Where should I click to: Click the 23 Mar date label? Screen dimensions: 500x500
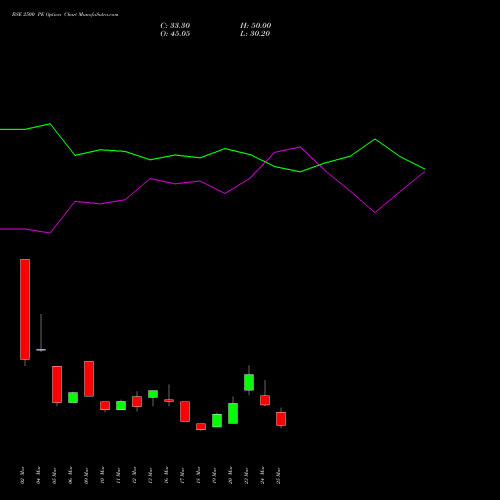[246, 475]
